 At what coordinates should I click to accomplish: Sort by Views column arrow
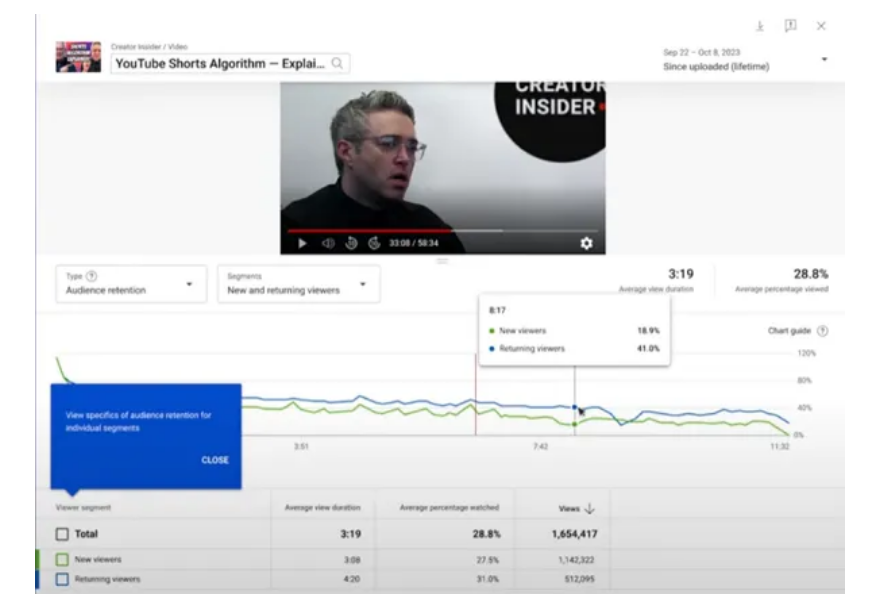coord(590,508)
